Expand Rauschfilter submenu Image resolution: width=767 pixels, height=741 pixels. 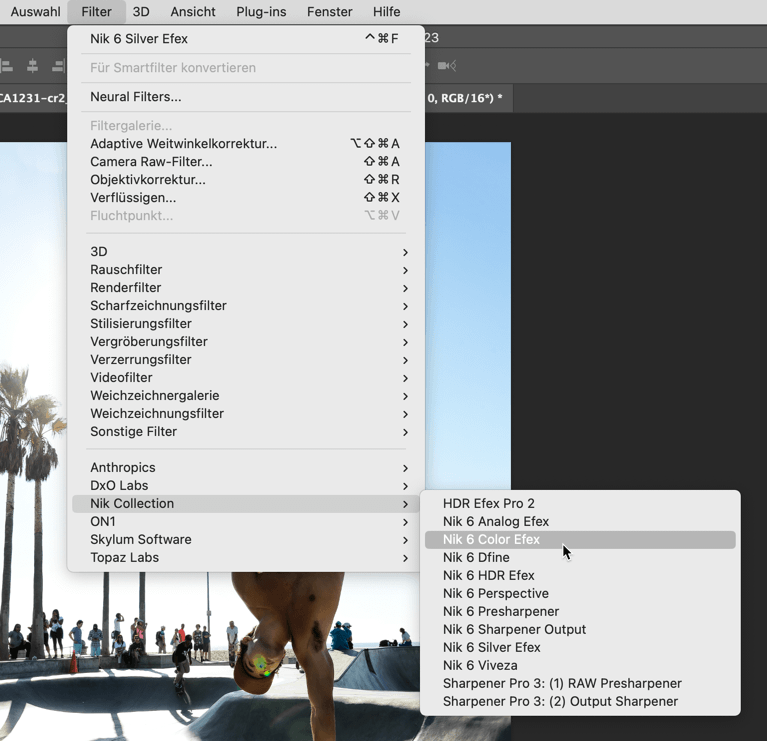(246, 270)
